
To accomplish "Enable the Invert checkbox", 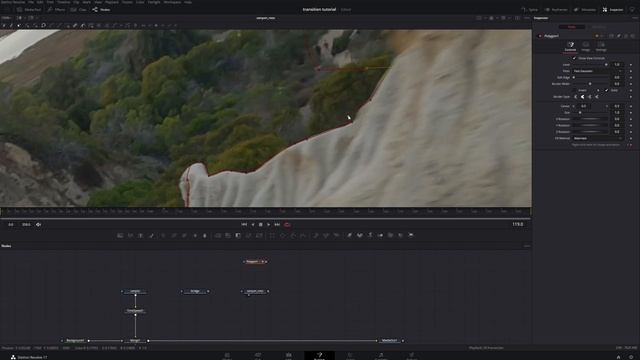I will pyautogui.click(x=574, y=90).
